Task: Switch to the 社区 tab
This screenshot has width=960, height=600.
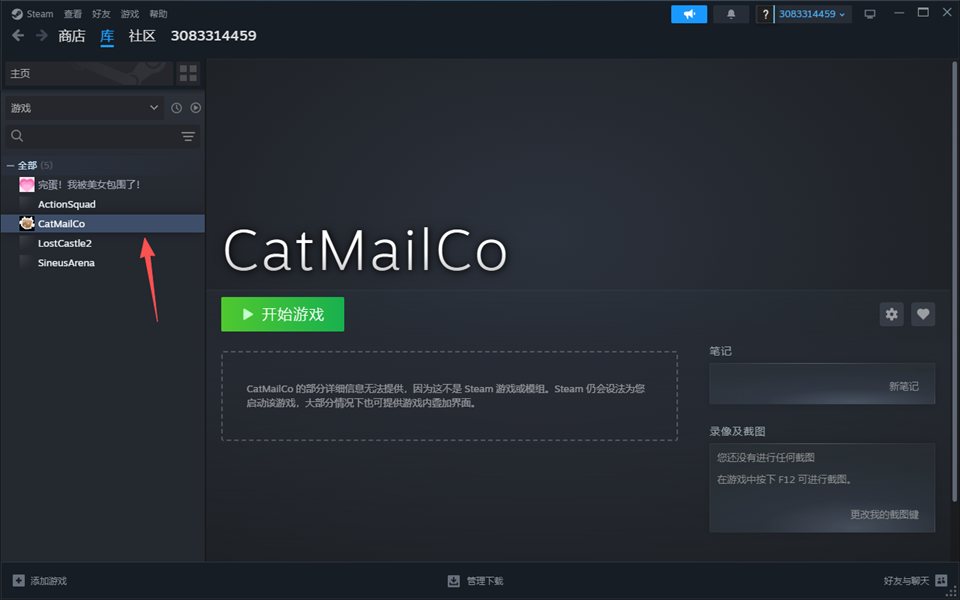Action: coord(142,36)
